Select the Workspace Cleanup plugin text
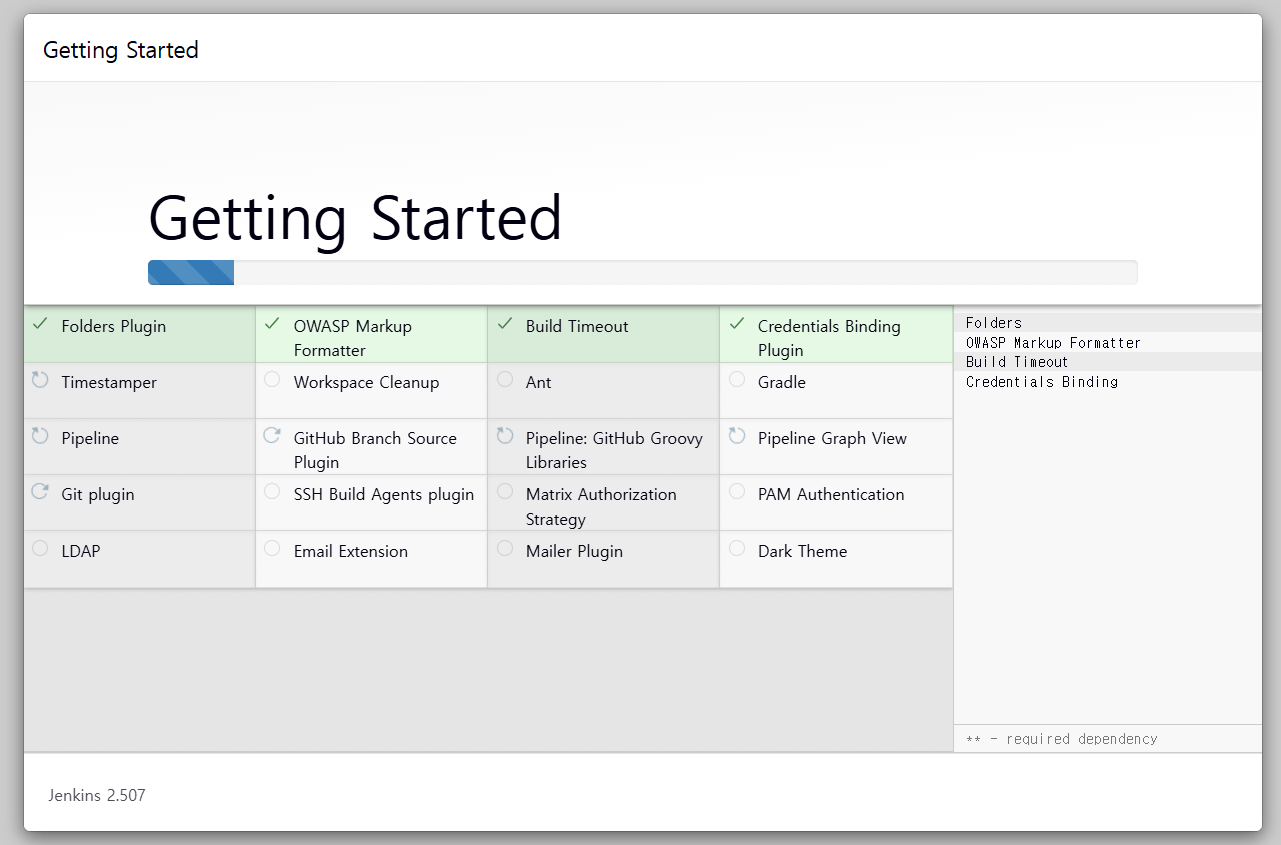The height and width of the screenshot is (845, 1281). [366, 382]
